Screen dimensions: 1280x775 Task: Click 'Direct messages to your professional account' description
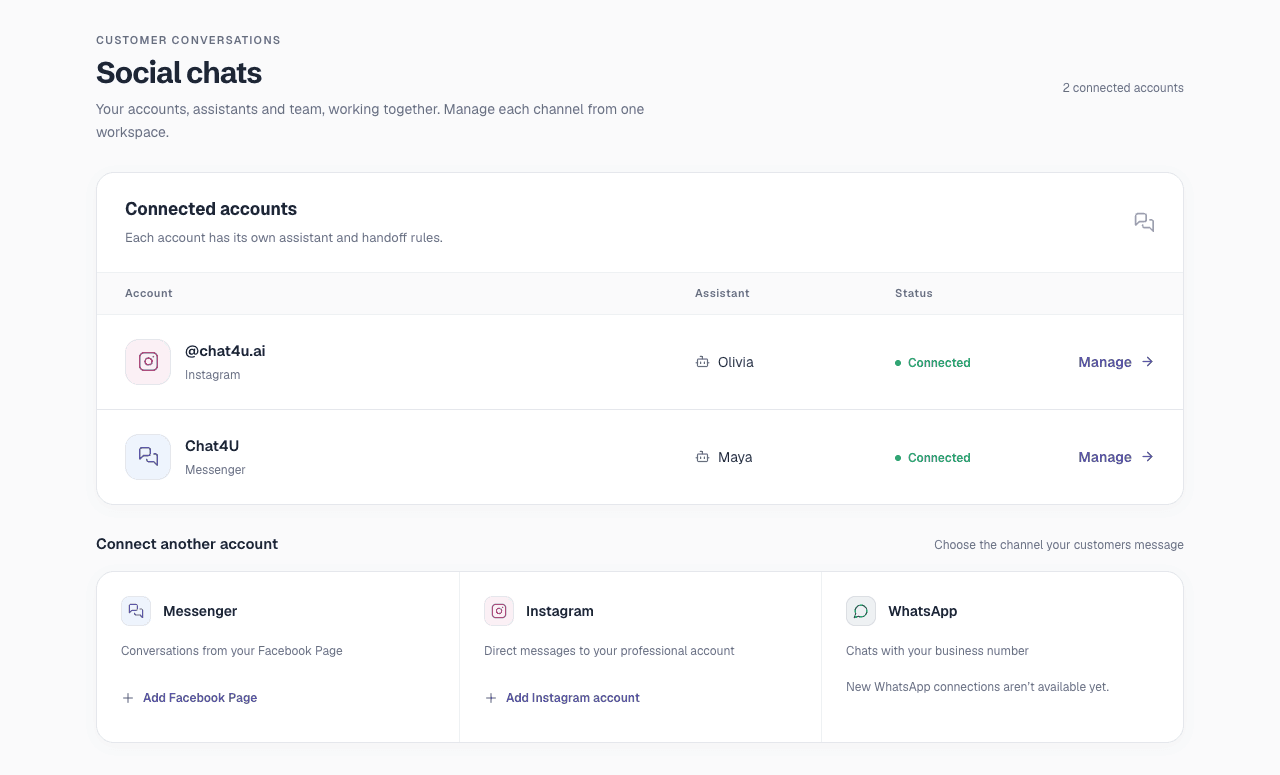(609, 651)
